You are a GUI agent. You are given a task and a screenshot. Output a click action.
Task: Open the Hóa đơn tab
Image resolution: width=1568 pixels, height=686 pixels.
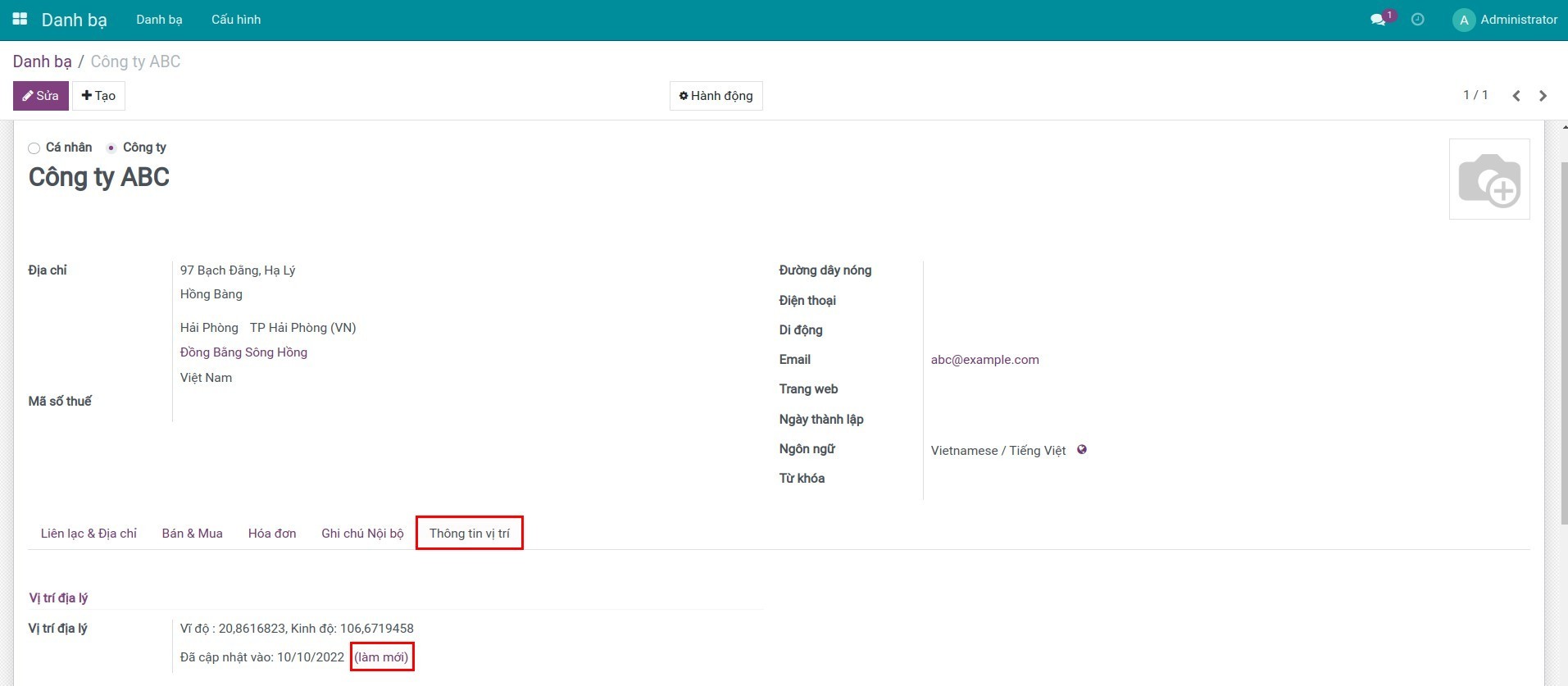pos(272,534)
